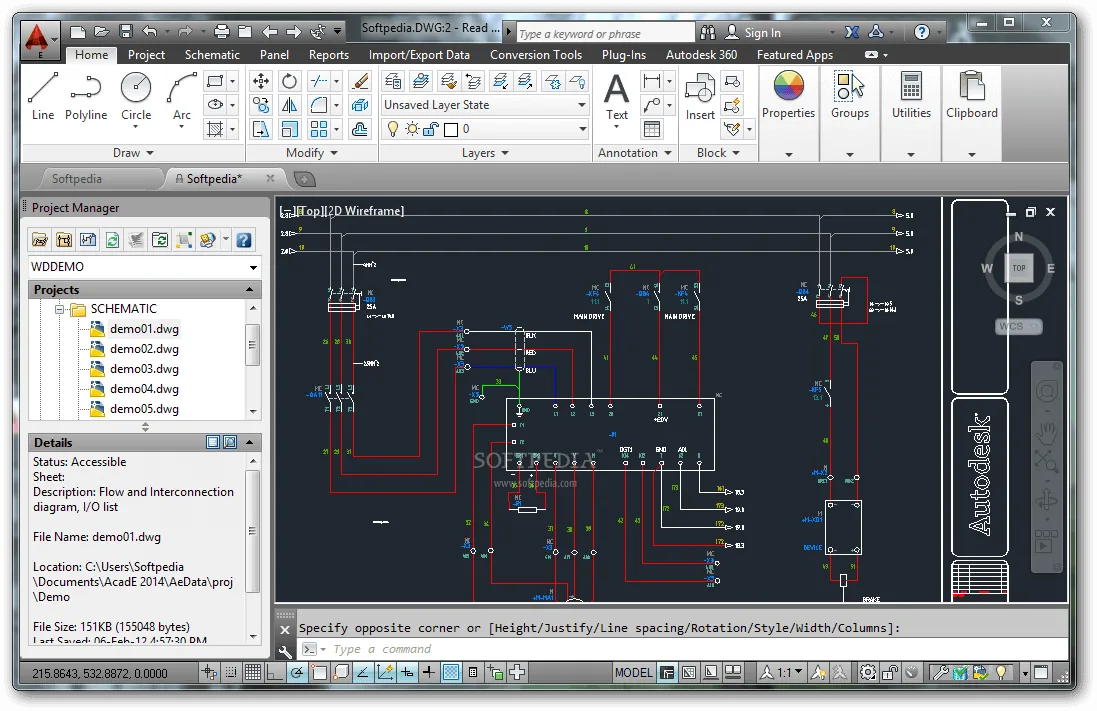Viewport: 1097px width, 711px height.
Task: Click the TOP face of ViewCube
Action: coord(1019,268)
